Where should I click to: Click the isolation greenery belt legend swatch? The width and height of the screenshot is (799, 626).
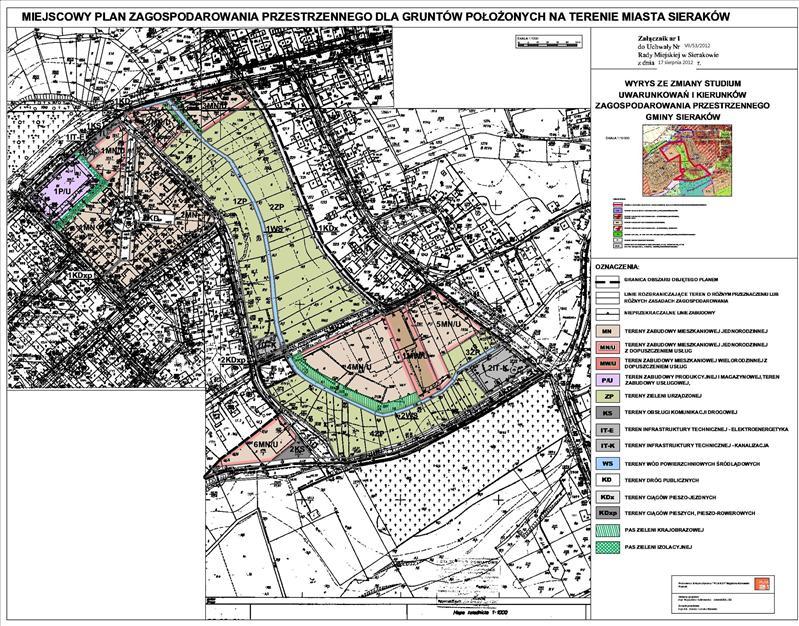tap(607, 547)
